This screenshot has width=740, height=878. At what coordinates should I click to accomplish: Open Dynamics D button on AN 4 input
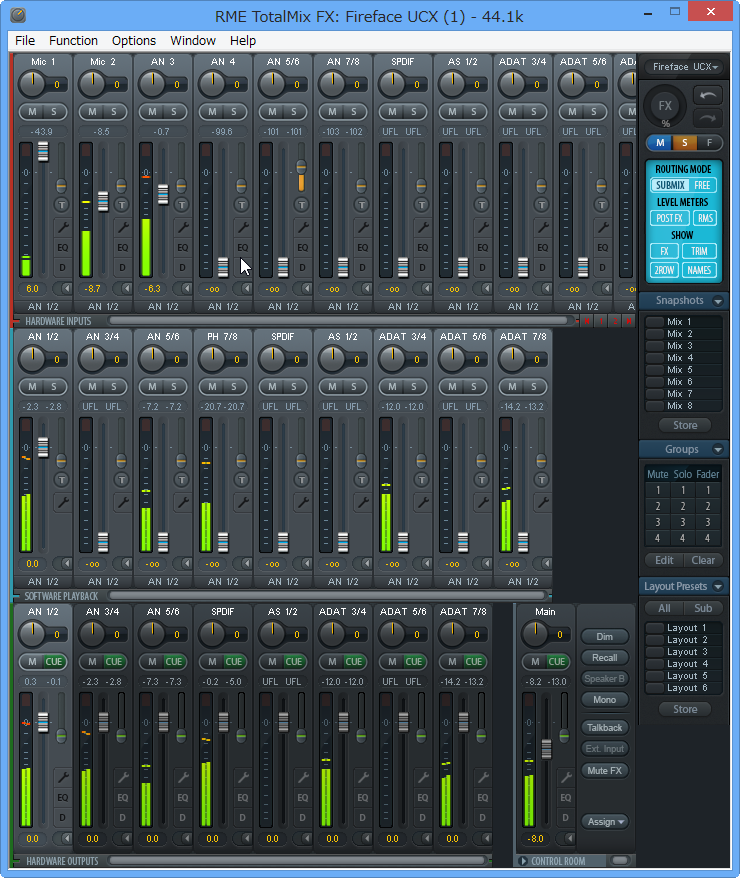pyautogui.click(x=242, y=268)
